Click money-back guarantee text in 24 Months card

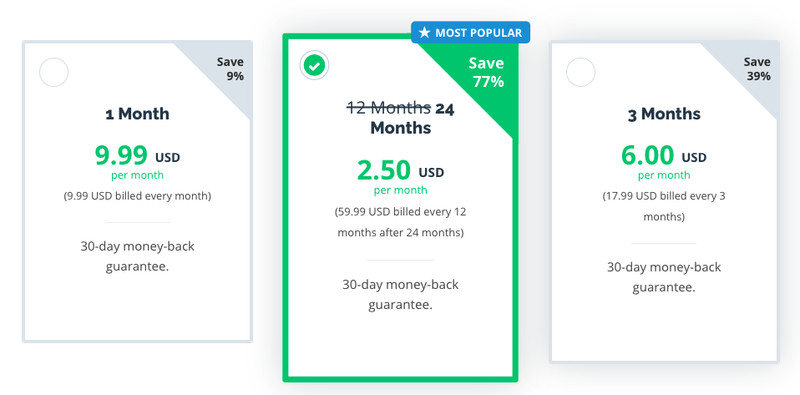tap(401, 294)
